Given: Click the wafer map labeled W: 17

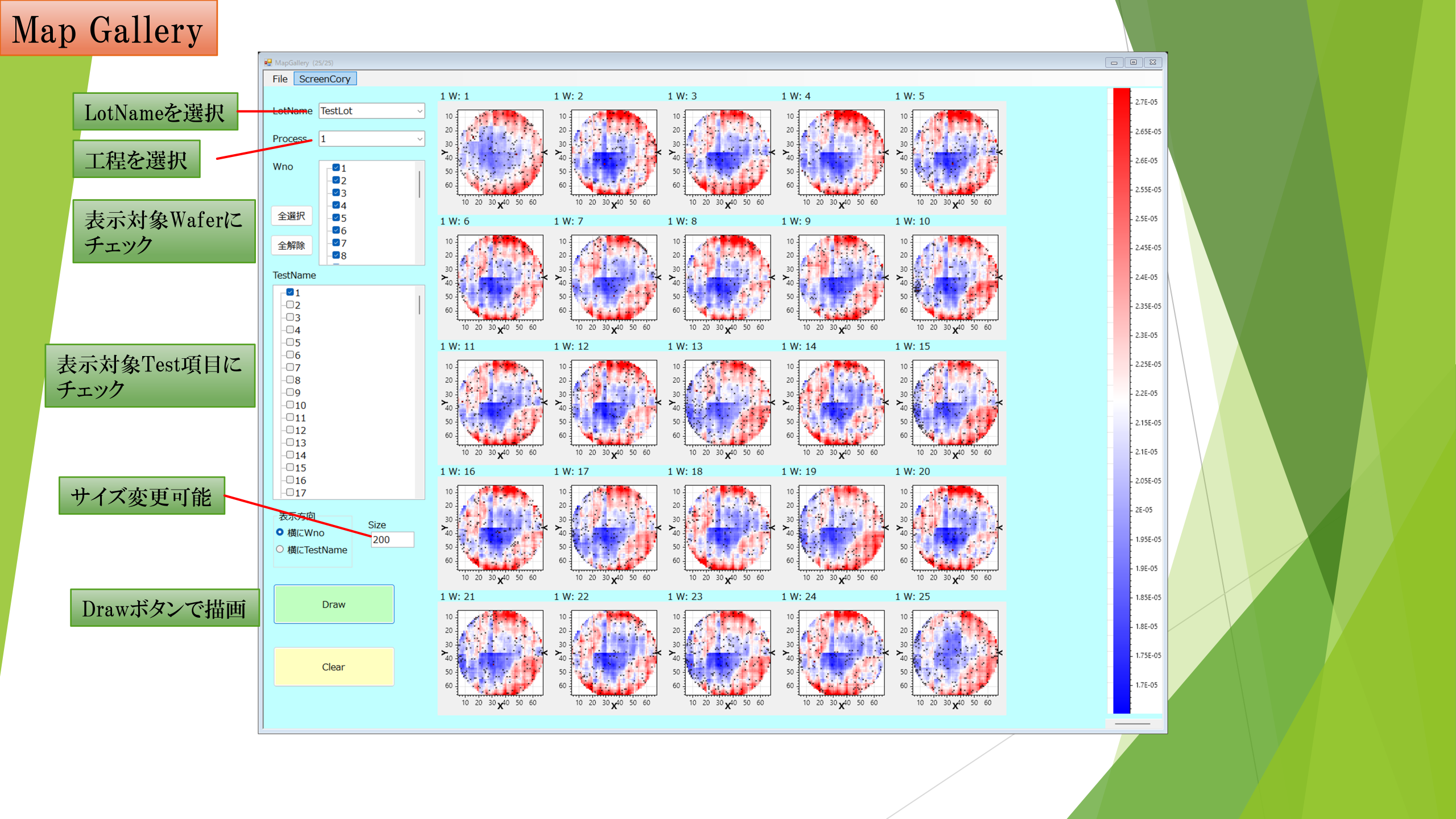Looking at the screenshot, I should [x=614, y=528].
